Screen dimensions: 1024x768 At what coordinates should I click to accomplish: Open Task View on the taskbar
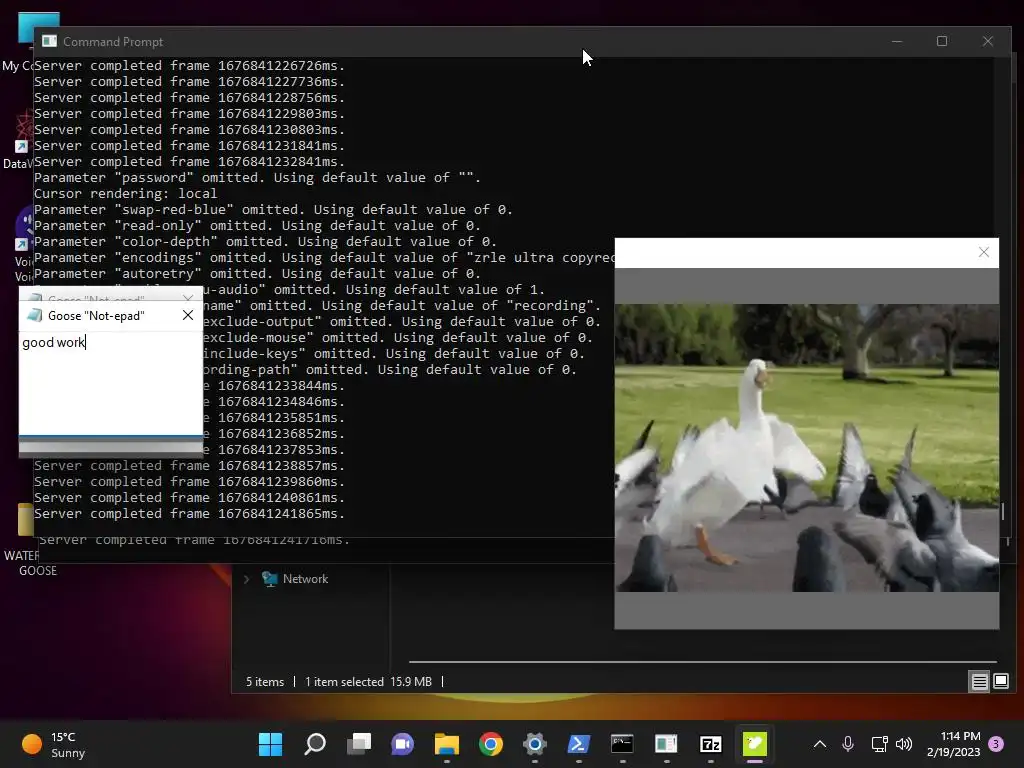pos(359,744)
